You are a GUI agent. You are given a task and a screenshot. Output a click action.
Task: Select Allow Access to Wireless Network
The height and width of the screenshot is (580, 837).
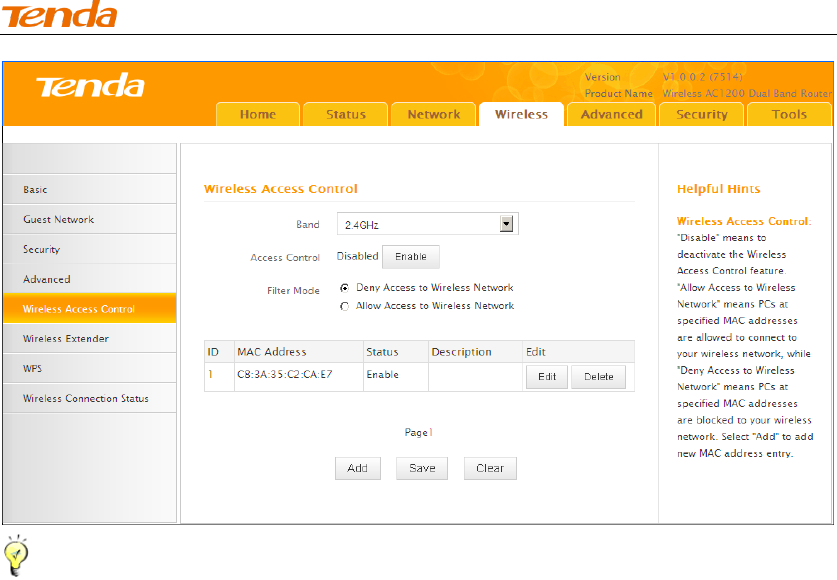click(x=344, y=306)
